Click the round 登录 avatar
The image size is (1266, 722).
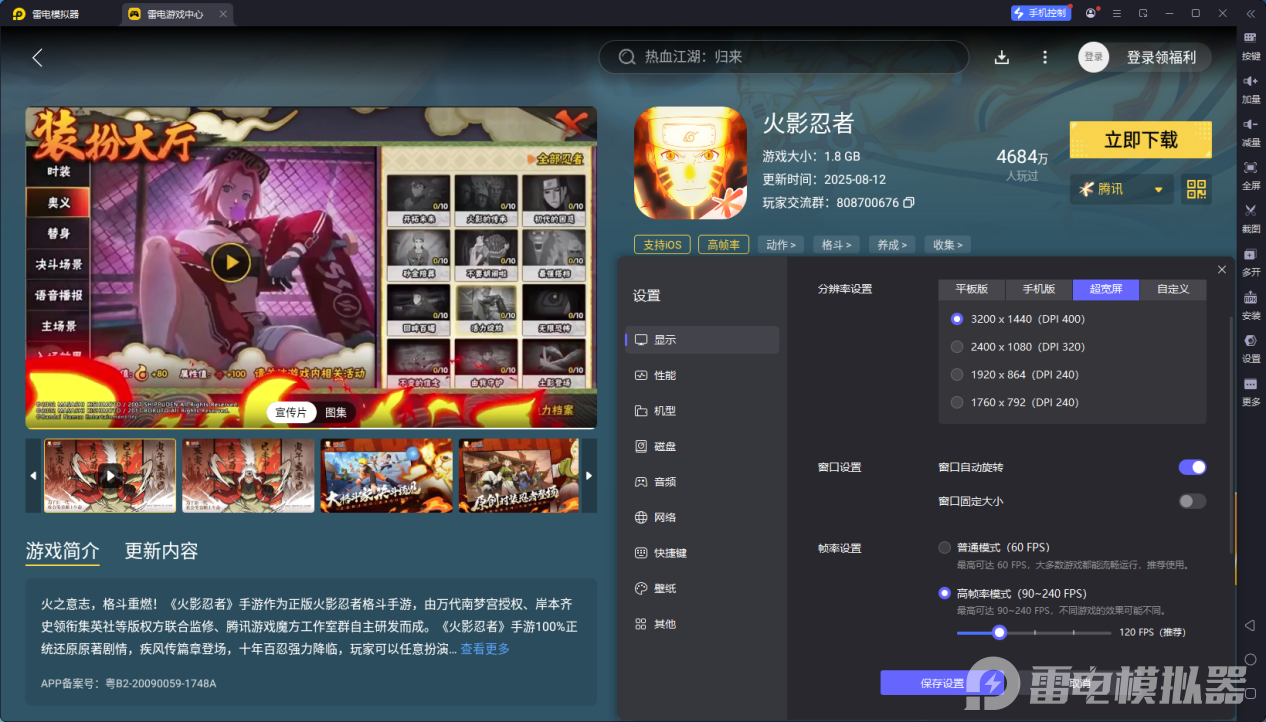(1094, 57)
